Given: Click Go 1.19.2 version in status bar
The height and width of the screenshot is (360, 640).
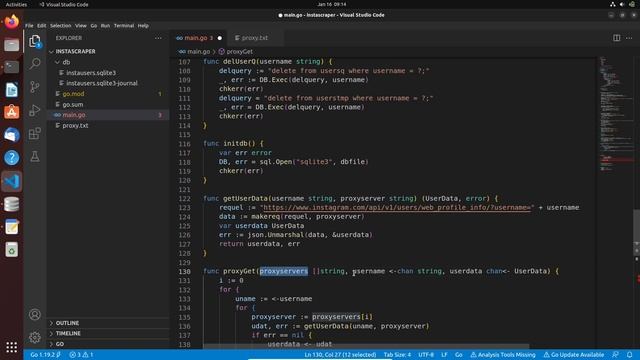Looking at the screenshot, I should [45, 355].
